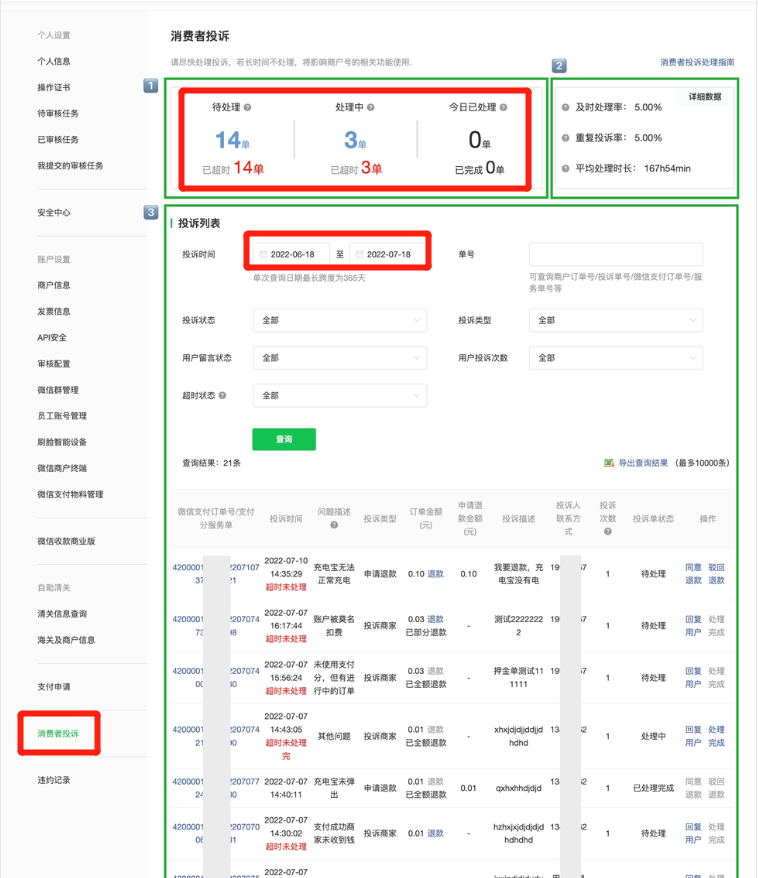The height and width of the screenshot is (878, 758).
Task: Go to 已审核任务 sidebar item
Action: coord(58,139)
